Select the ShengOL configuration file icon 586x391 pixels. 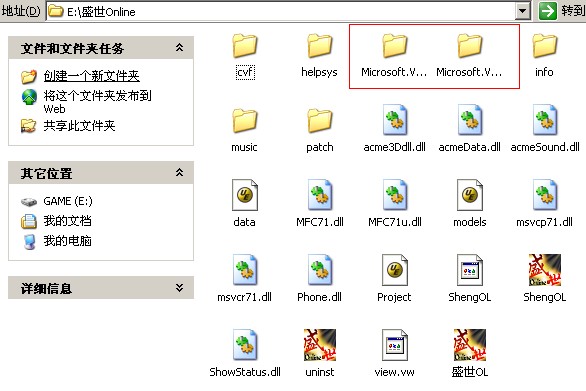(470, 270)
